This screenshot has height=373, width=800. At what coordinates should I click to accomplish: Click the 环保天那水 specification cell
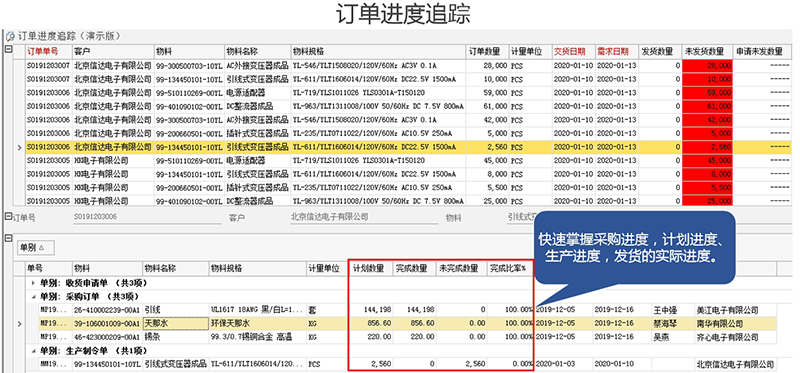[x=258, y=324]
